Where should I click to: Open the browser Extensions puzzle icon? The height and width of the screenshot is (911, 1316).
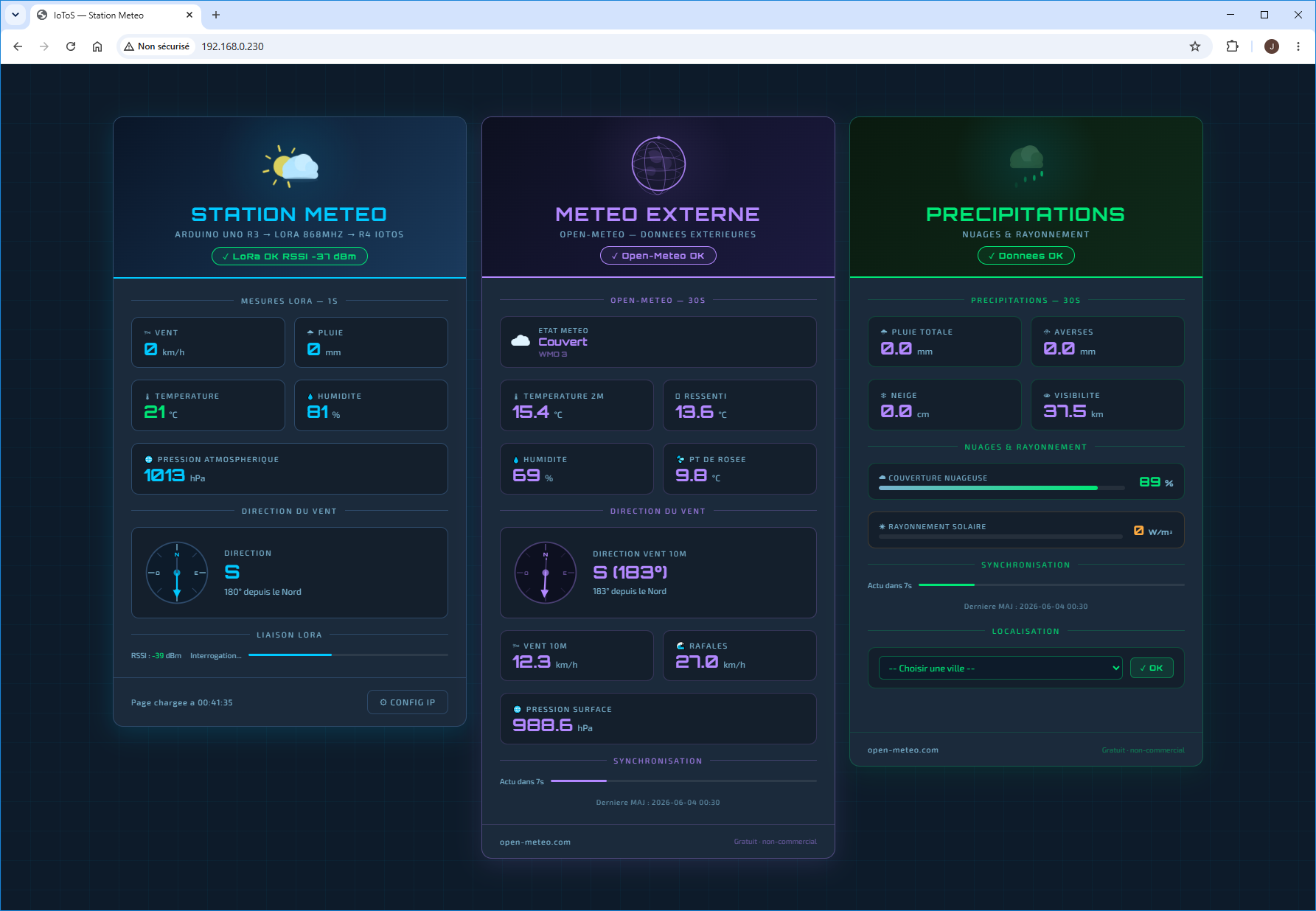1232,46
